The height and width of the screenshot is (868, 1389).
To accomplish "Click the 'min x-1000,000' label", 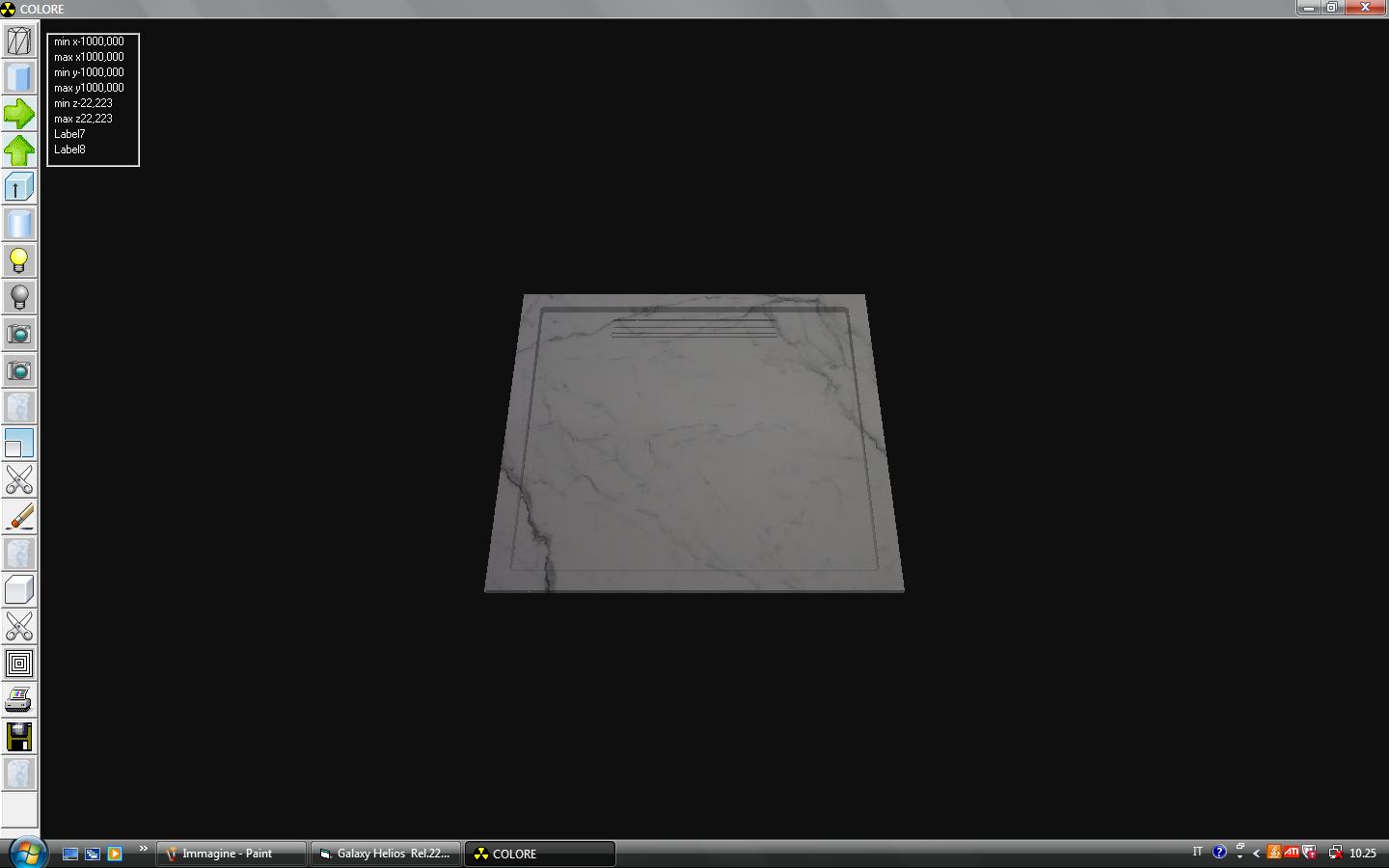I will tap(89, 41).
